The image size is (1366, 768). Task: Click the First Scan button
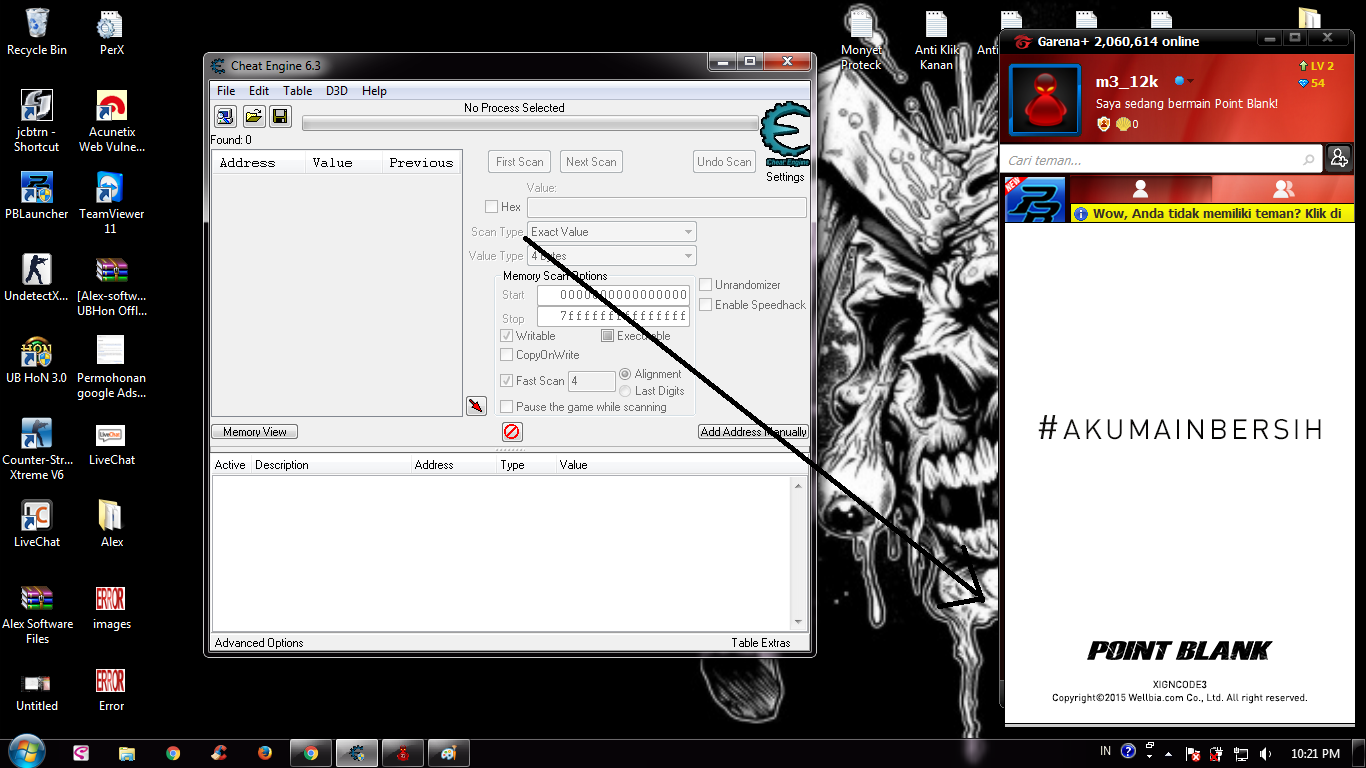pos(520,162)
